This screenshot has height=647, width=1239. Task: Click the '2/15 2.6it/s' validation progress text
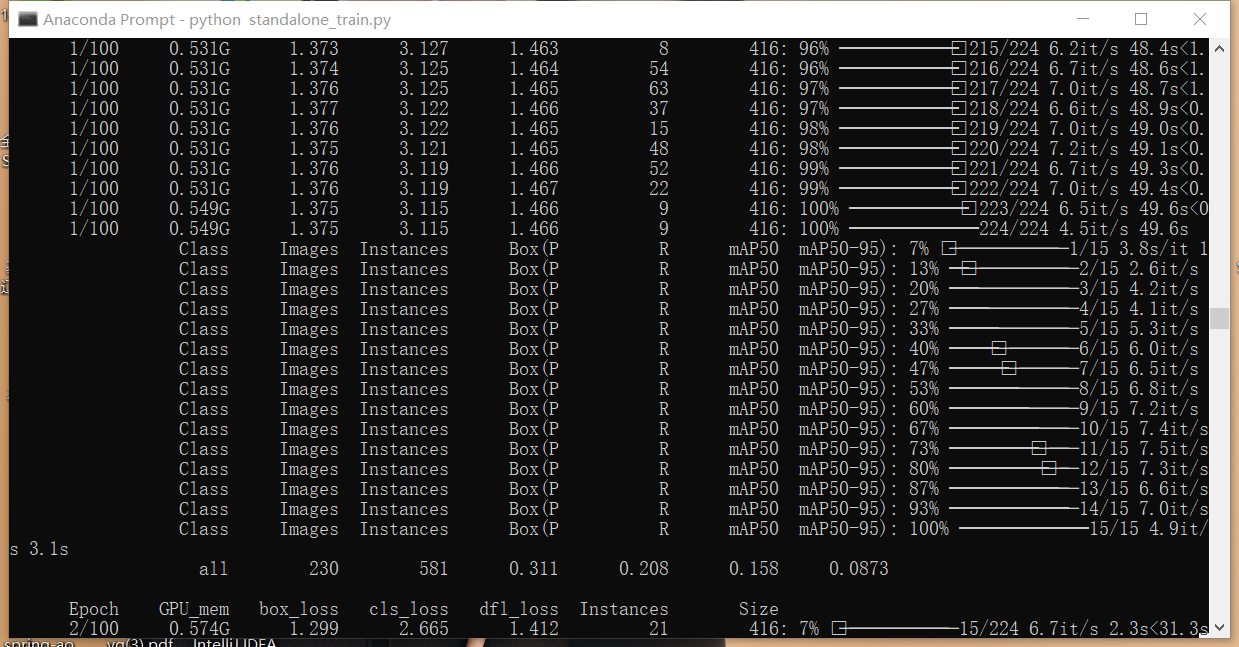(1139, 269)
